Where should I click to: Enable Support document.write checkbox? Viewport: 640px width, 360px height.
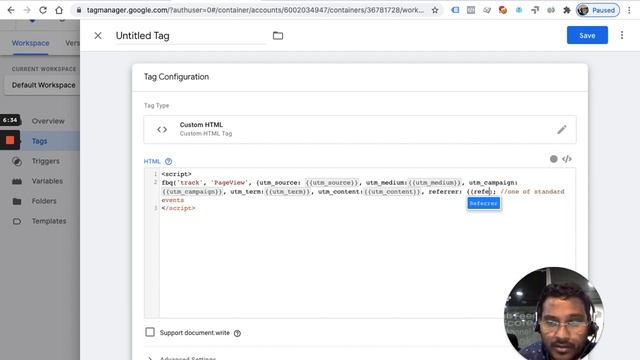coord(150,332)
